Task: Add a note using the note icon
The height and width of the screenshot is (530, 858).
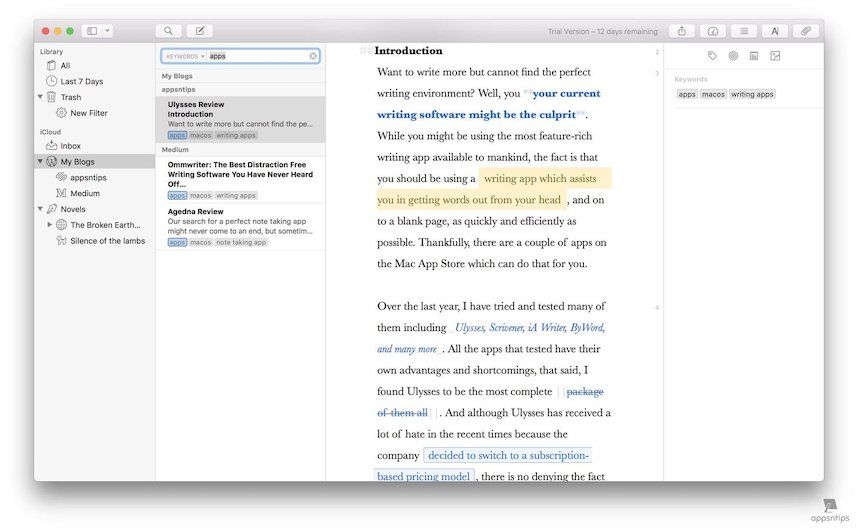Action: (x=754, y=56)
